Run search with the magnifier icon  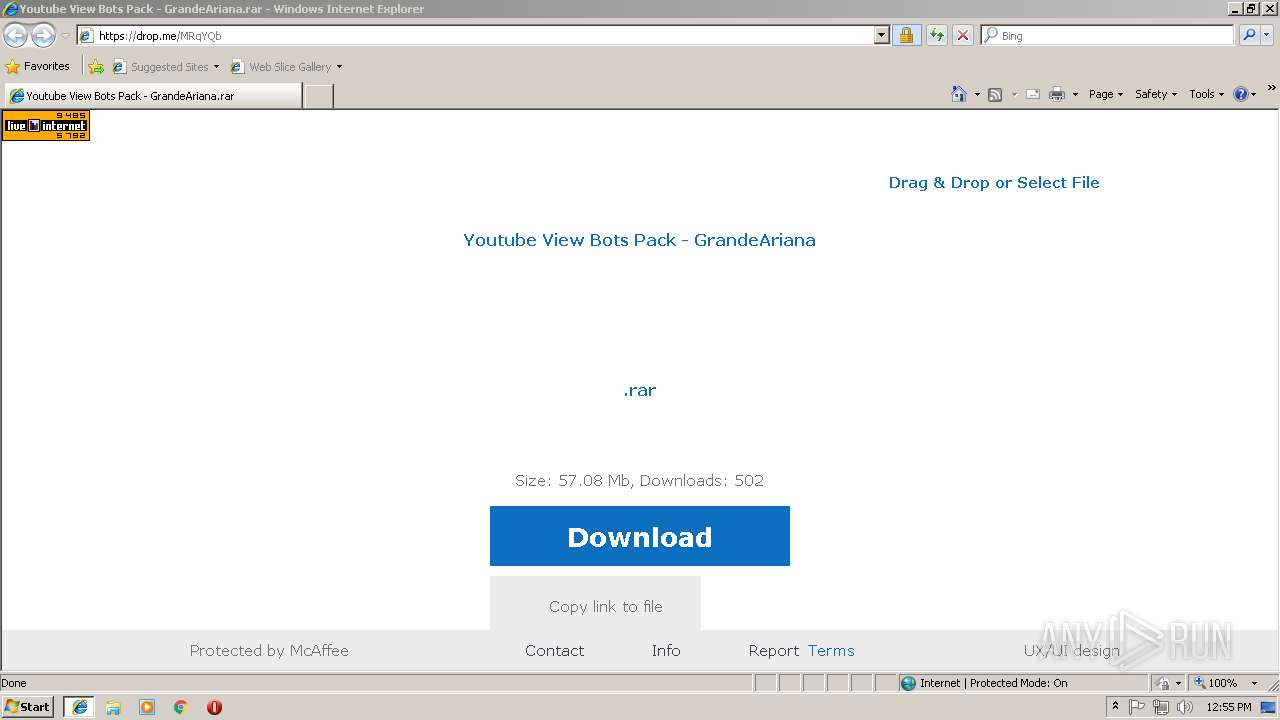pos(1249,36)
